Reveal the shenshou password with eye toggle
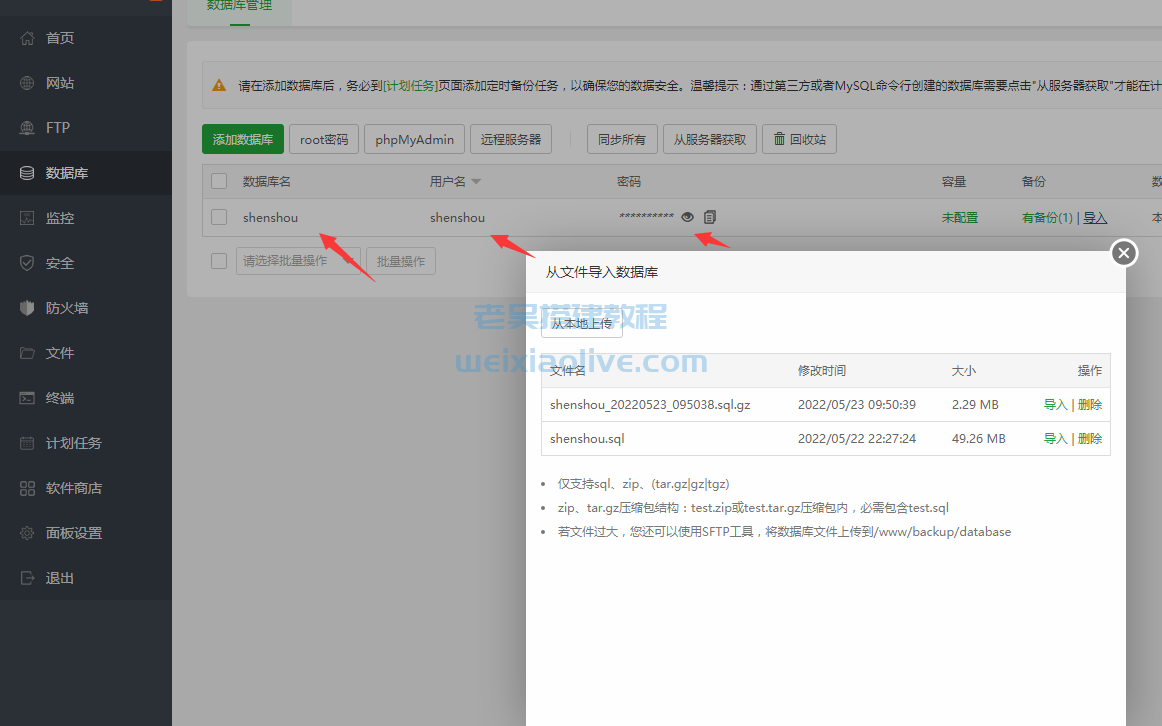Image resolution: width=1162 pixels, height=726 pixels. [687, 217]
